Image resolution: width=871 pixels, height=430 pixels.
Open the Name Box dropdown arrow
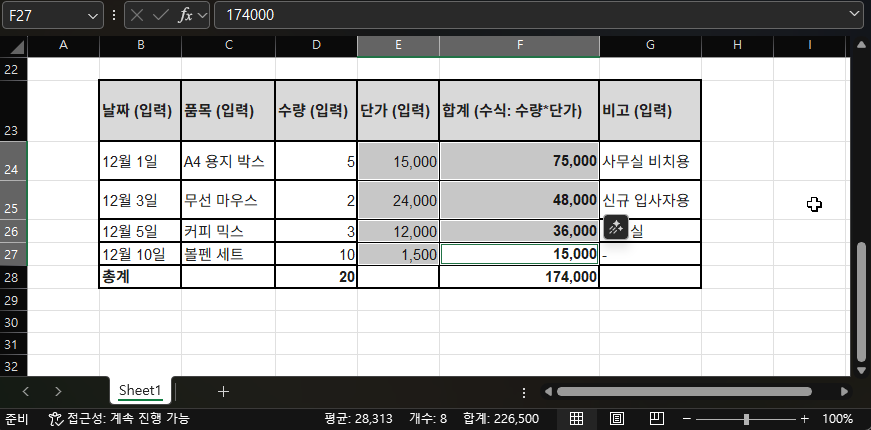(x=93, y=16)
